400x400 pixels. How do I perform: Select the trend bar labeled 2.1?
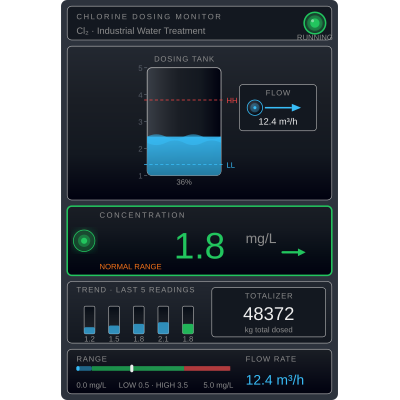click(x=163, y=320)
